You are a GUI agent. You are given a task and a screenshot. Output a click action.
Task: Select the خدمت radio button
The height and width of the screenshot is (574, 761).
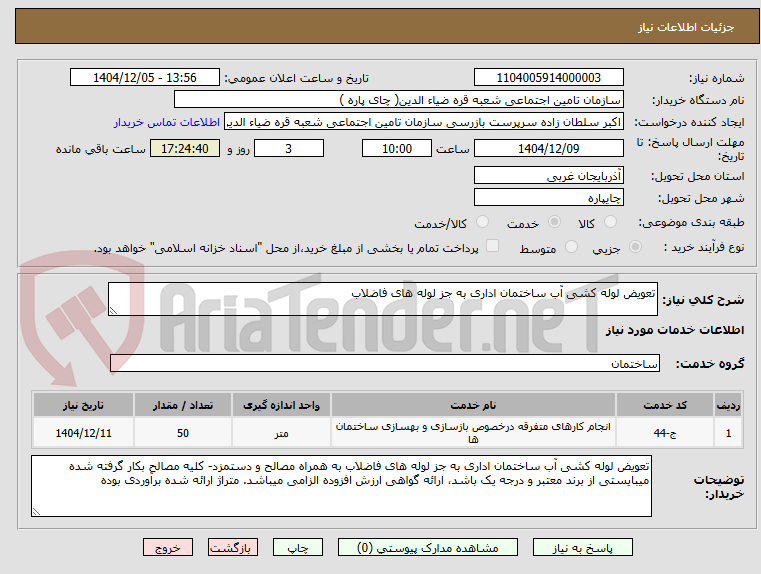point(554,222)
